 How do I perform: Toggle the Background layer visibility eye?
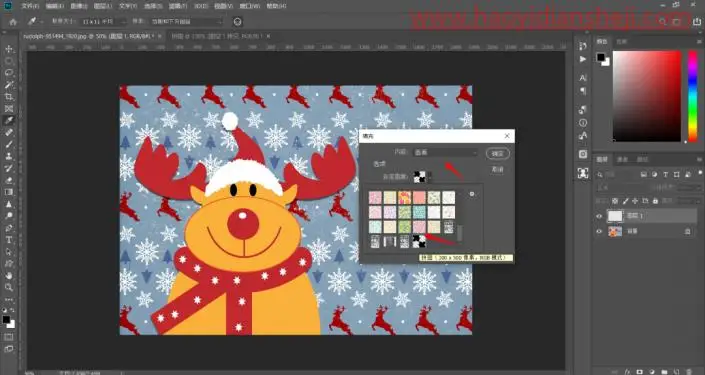tap(599, 231)
